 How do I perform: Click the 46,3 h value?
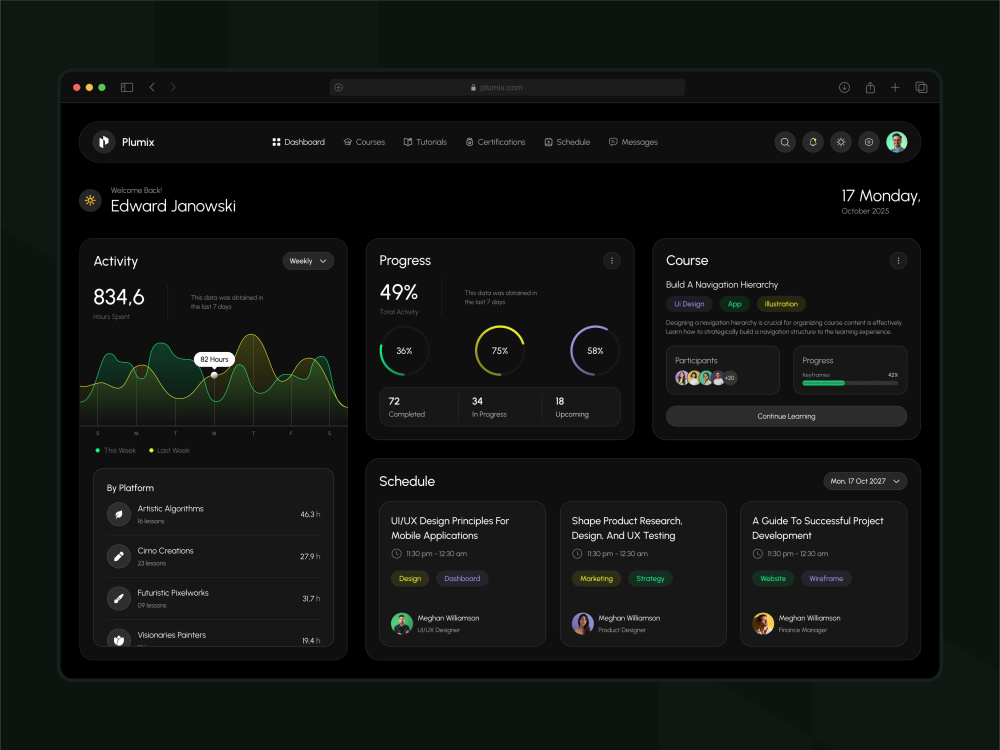tap(310, 514)
